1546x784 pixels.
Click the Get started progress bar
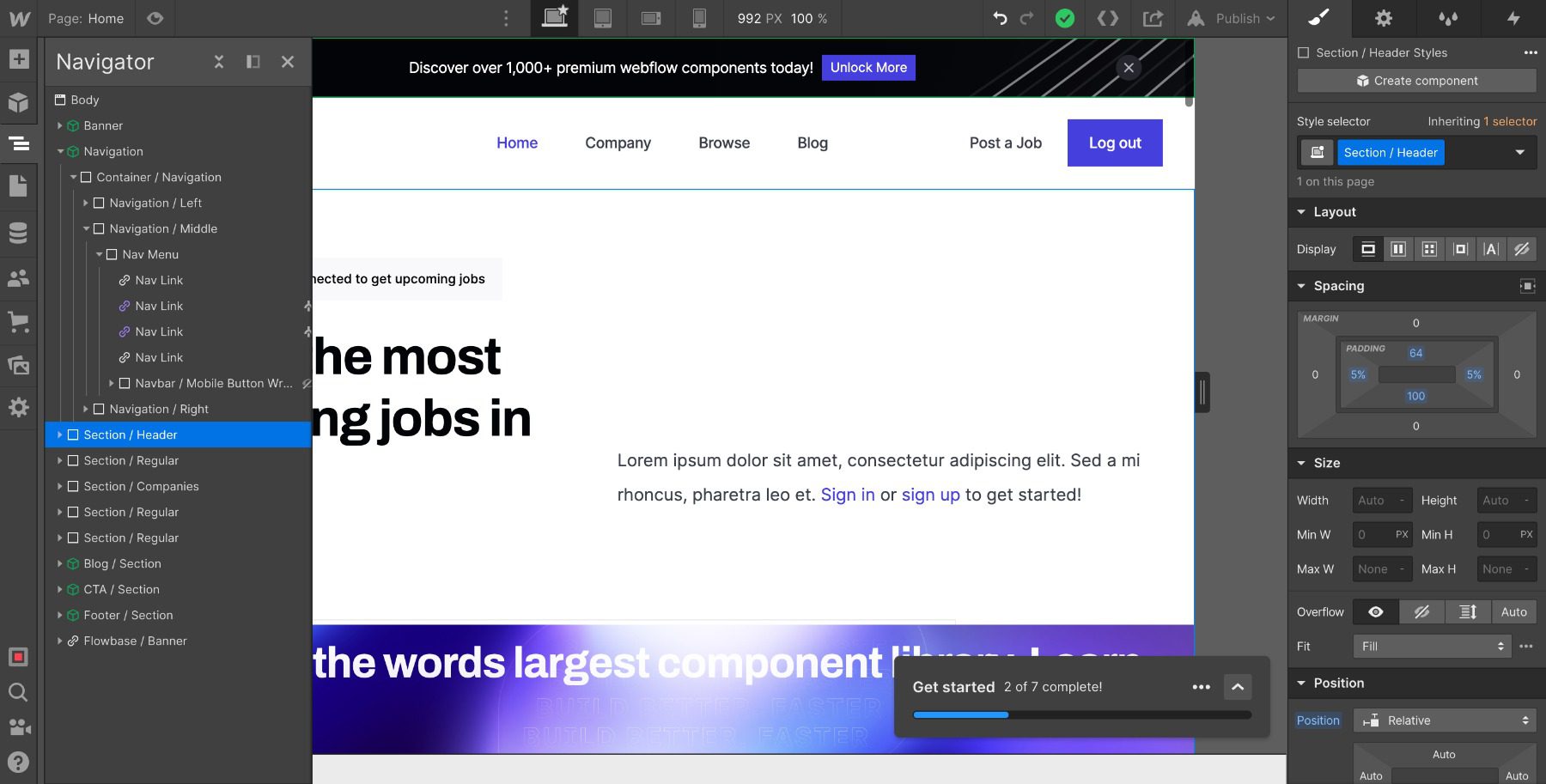1081,714
